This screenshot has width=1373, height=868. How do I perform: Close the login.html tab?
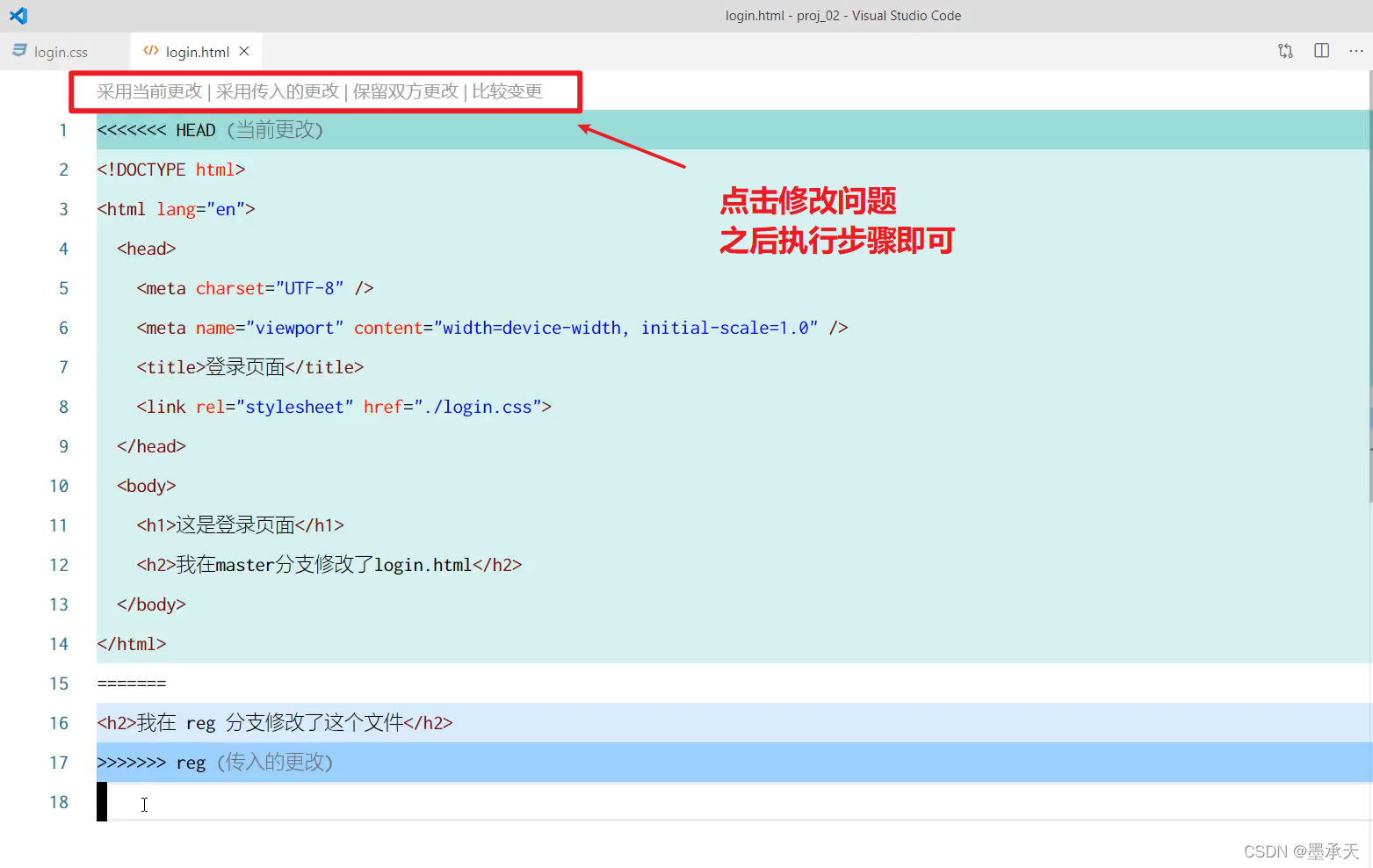point(244,51)
